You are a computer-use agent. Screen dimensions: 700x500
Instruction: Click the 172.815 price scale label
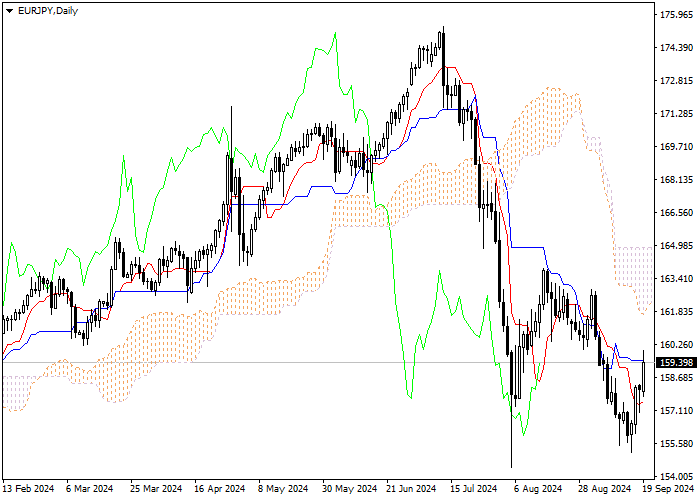click(x=676, y=81)
